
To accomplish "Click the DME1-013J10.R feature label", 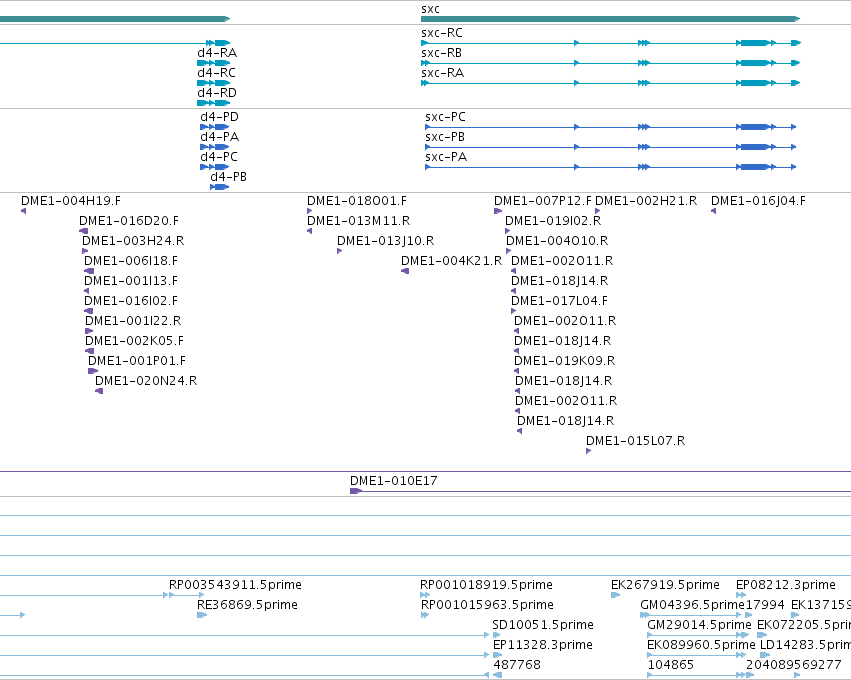I will click(385, 242).
